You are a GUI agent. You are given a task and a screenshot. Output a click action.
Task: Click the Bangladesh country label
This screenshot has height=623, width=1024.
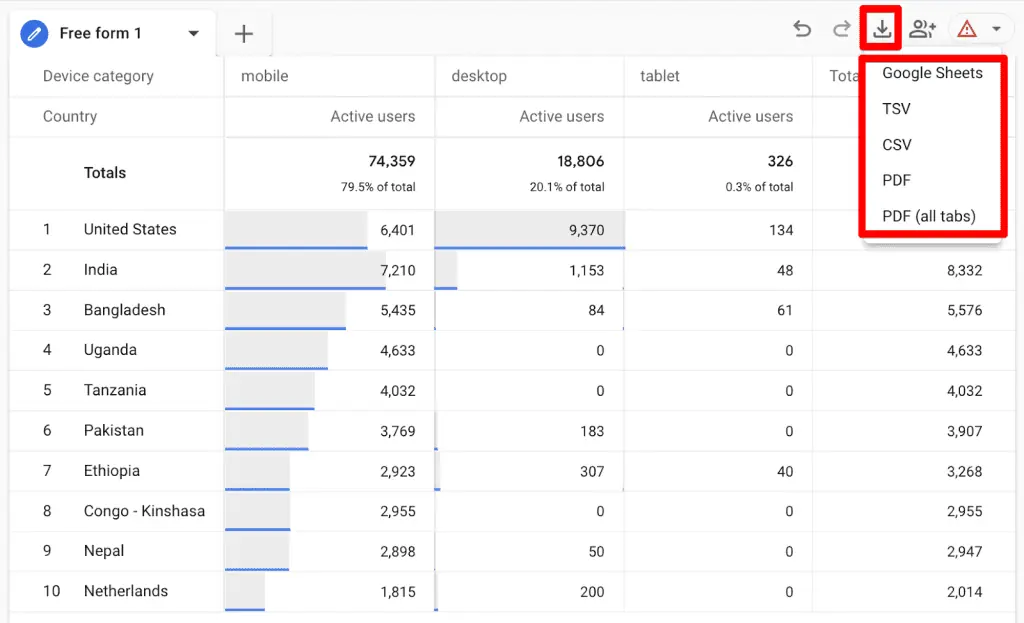point(124,310)
